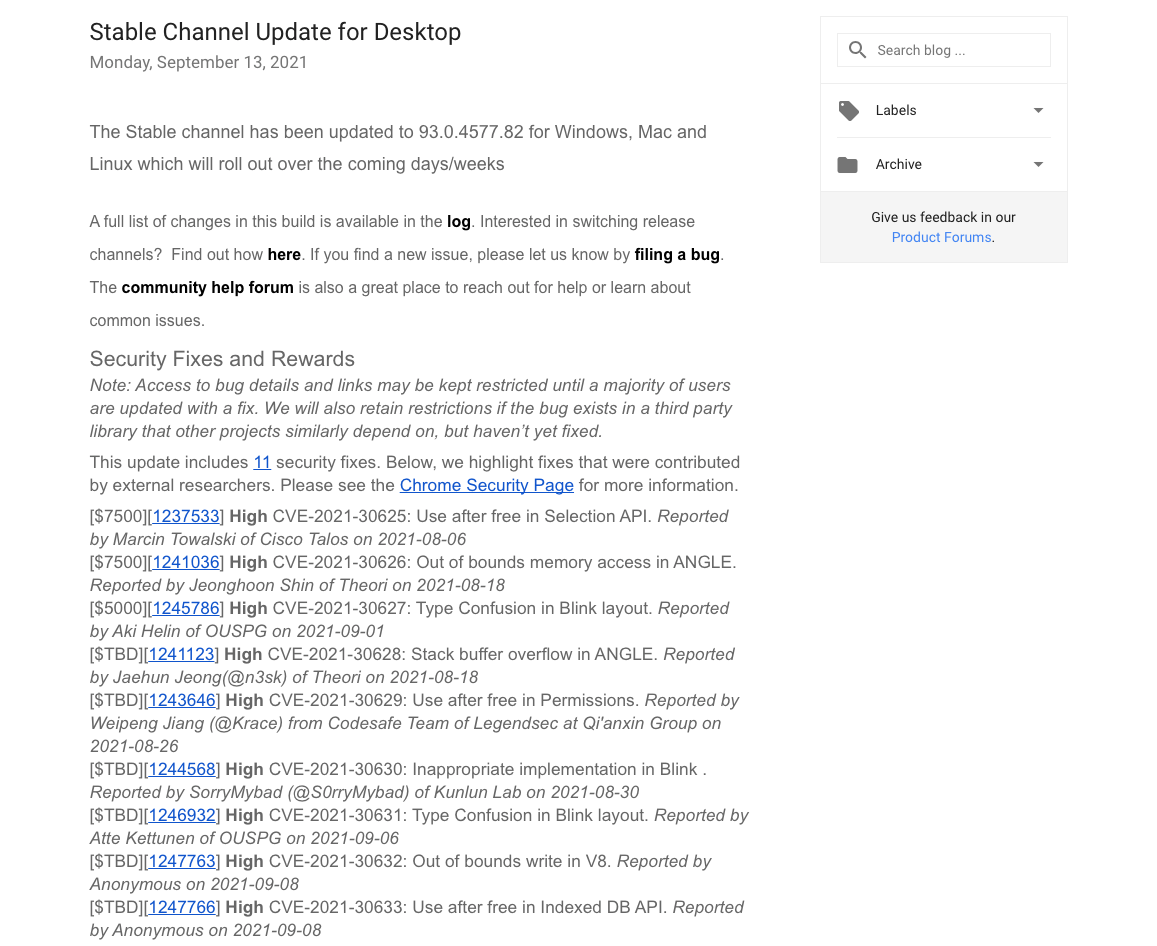Click the Archive folder icon
Viewport: 1157px width, 946px height.
[x=848, y=165]
